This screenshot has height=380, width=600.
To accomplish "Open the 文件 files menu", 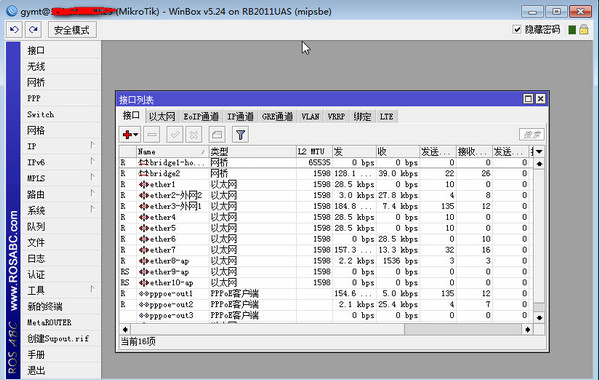I will point(61,243).
